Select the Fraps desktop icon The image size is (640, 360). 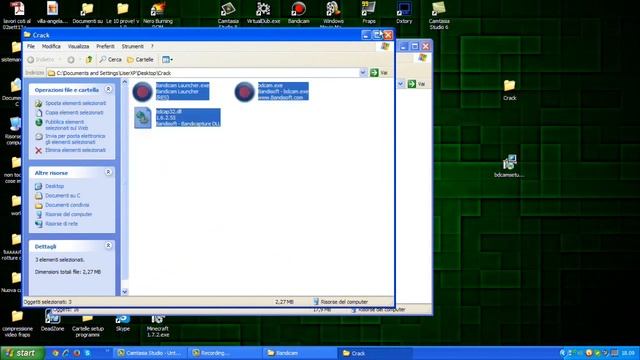point(369,13)
